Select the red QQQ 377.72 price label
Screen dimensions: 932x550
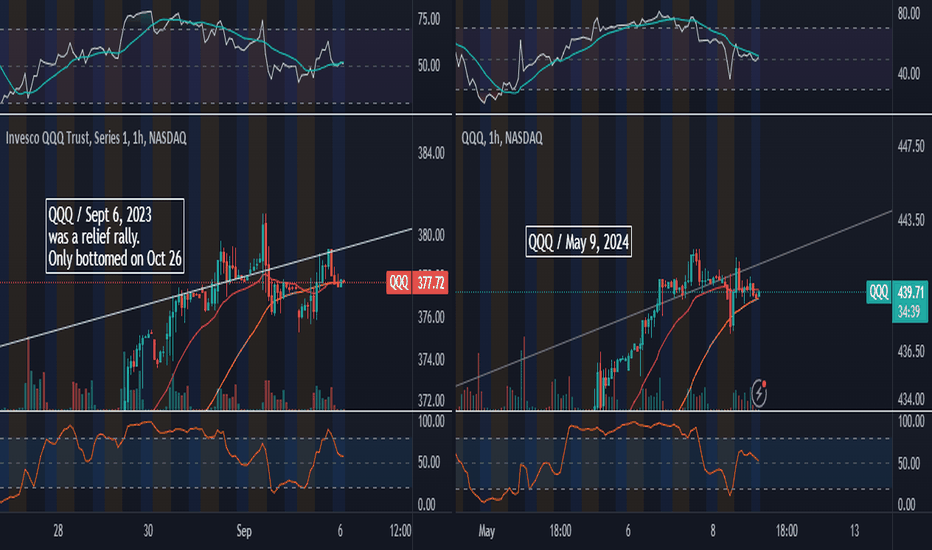(x=417, y=282)
